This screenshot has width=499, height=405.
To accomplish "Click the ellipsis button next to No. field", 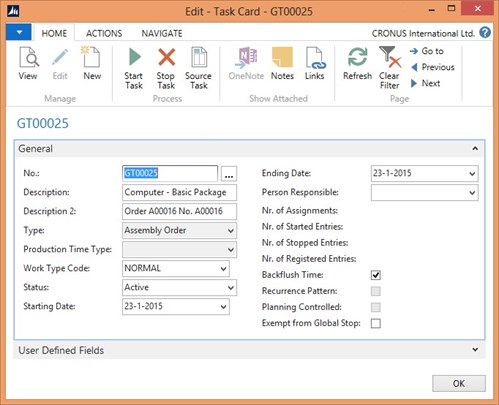I will click(x=229, y=174).
